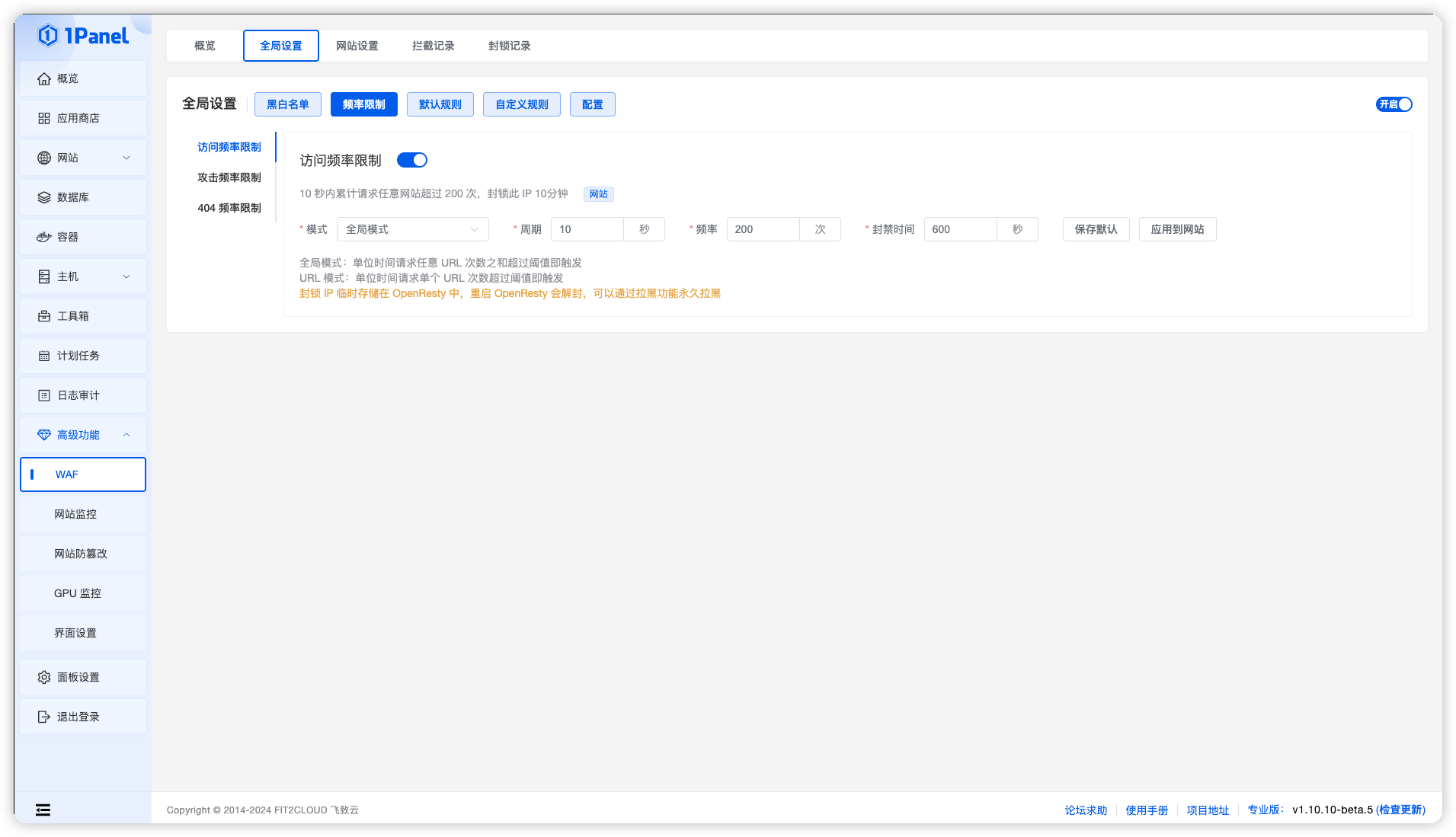
Task: Select the 数据库 sidebar icon
Action: click(44, 197)
